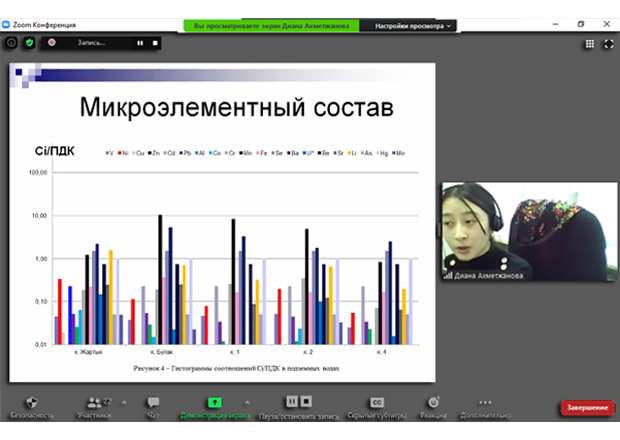The width and height of the screenshot is (620, 440).
Task: Stop recording in the top recording indicator
Action: pos(155,43)
